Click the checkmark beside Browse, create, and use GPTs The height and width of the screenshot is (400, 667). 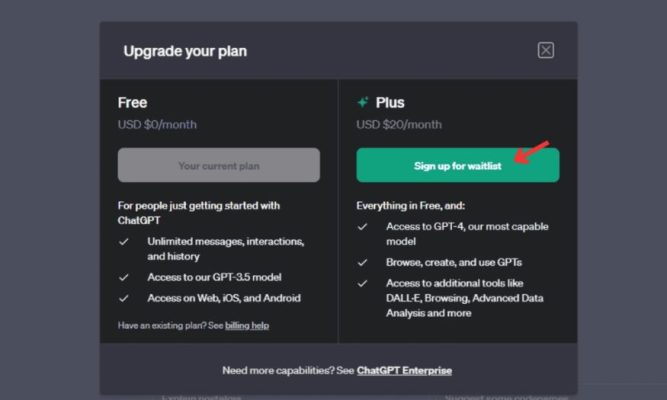363,262
